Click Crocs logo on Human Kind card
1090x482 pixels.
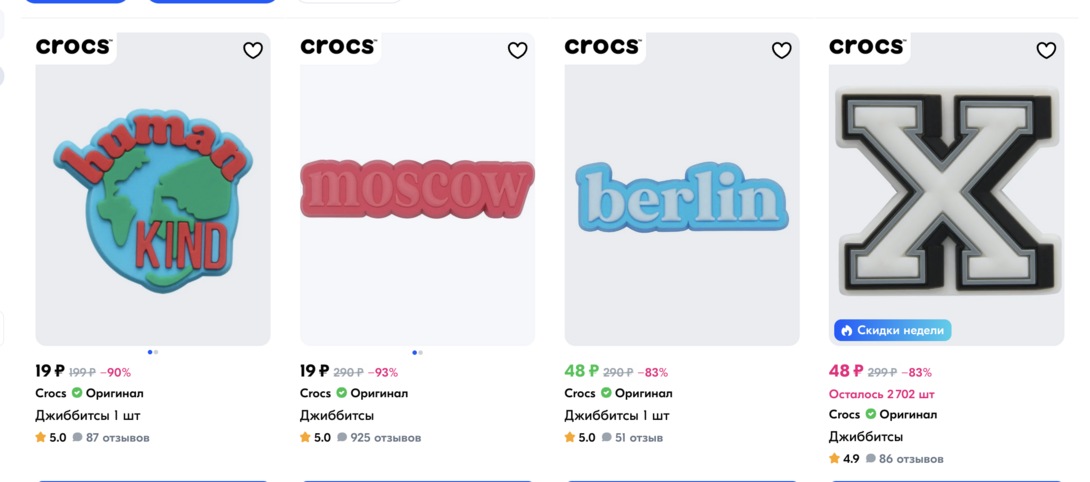tap(74, 46)
